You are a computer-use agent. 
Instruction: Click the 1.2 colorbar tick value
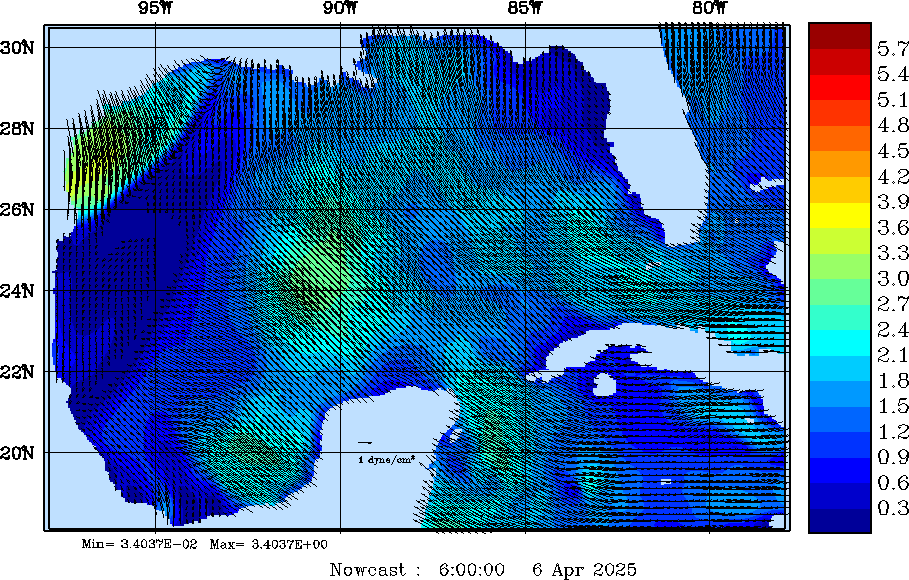pos(893,432)
